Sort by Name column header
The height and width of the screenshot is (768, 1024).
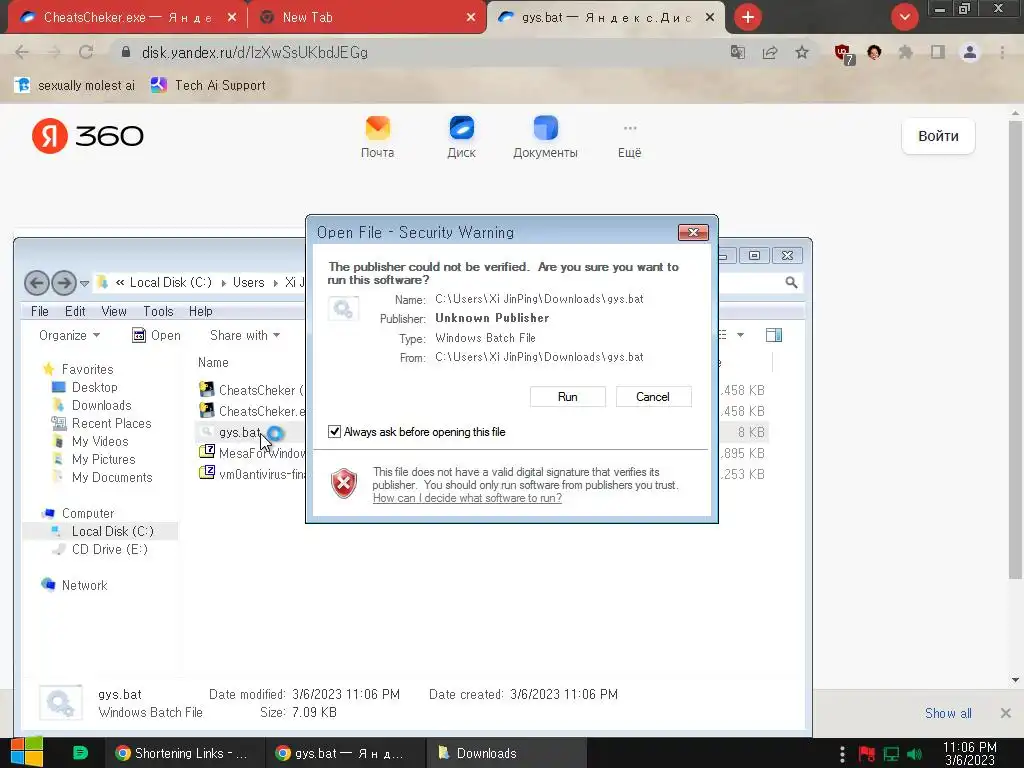tap(214, 362)
